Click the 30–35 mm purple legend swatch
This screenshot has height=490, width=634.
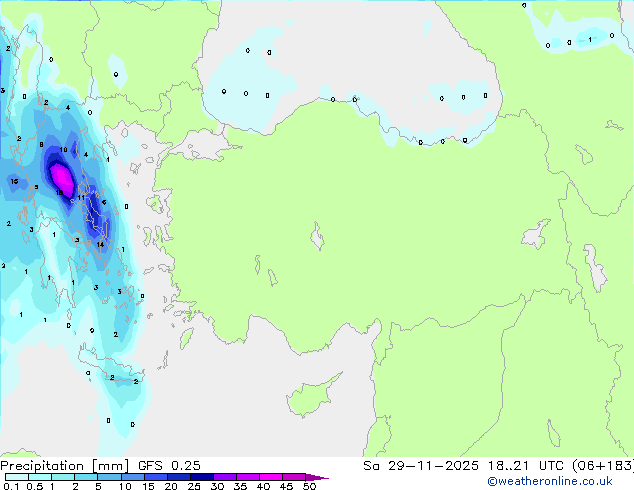point(224,477)
